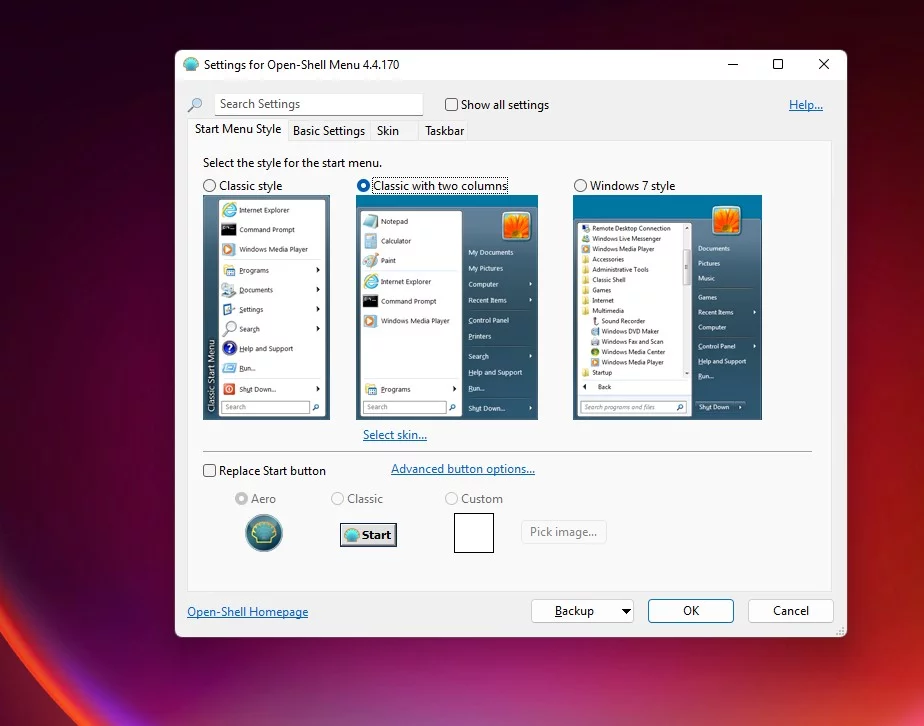
Task: Choose the Windows 7 style radio button
Action: [580, 186]
